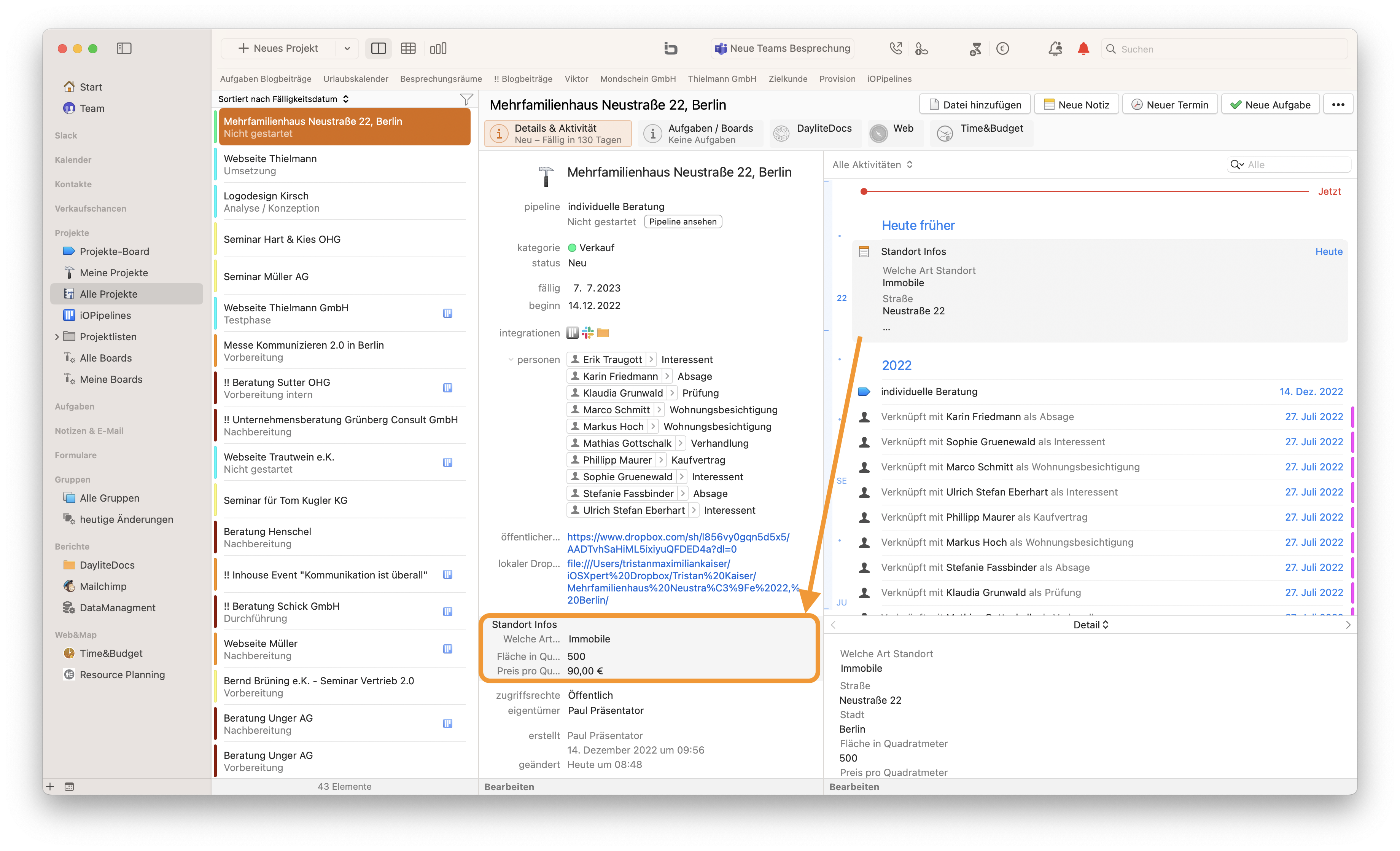Open the three-dots more actions menu

point(1338,105)
